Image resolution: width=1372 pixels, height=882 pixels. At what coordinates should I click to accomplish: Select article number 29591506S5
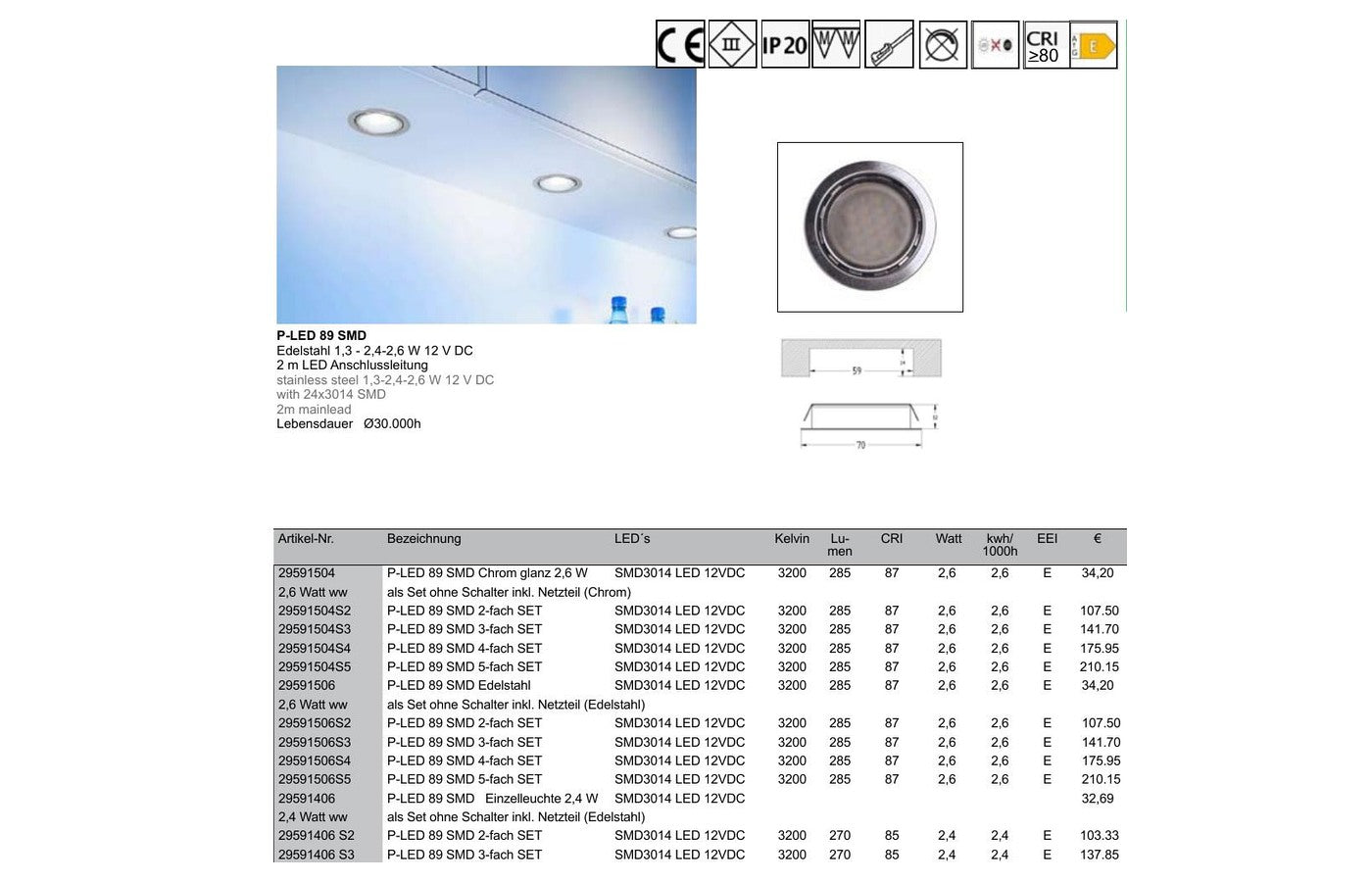coord(315,780)
